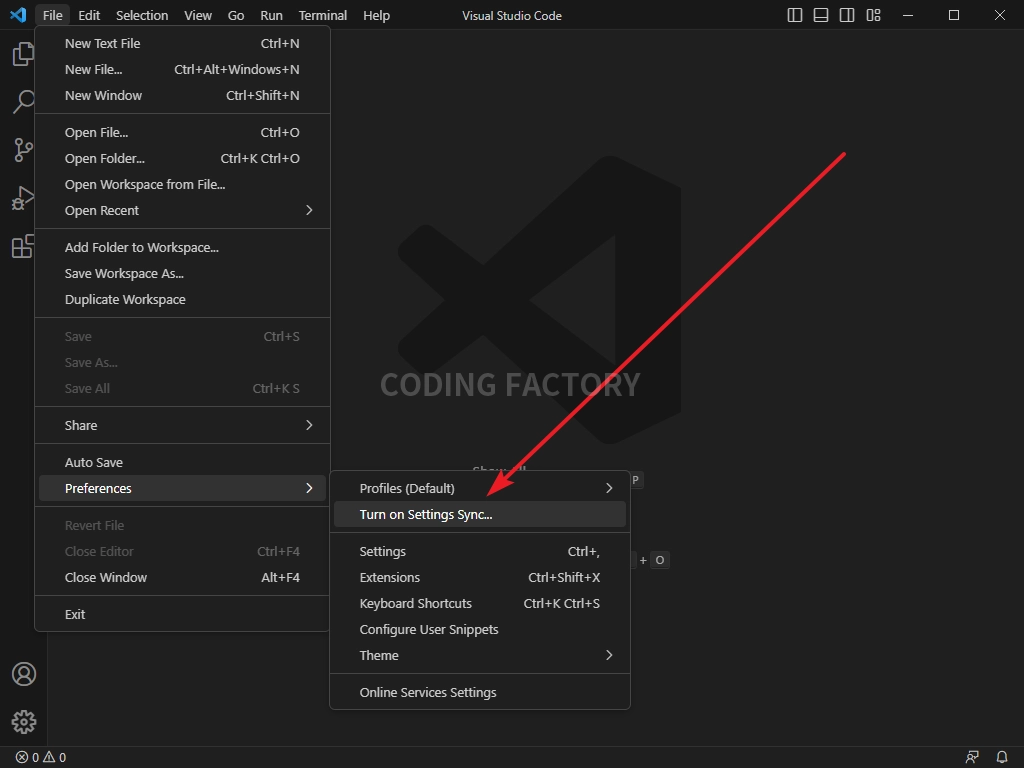Expand the Theme submenu
Screen dimensions: 1024x768
(480, 656)
